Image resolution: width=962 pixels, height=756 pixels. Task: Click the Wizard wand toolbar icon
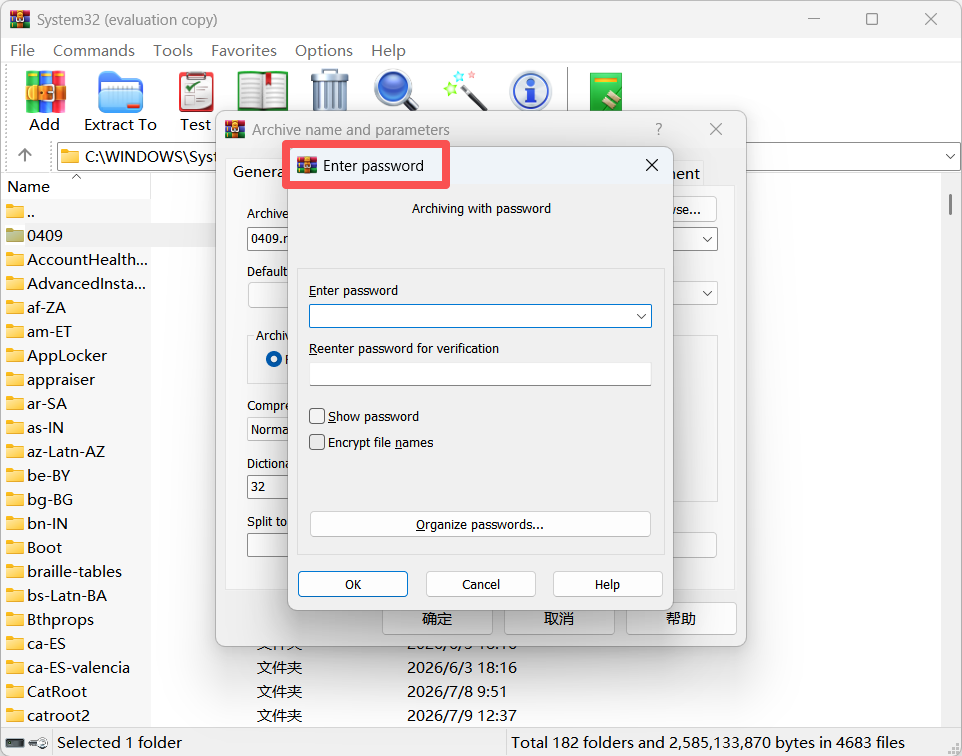click(464, 90)
